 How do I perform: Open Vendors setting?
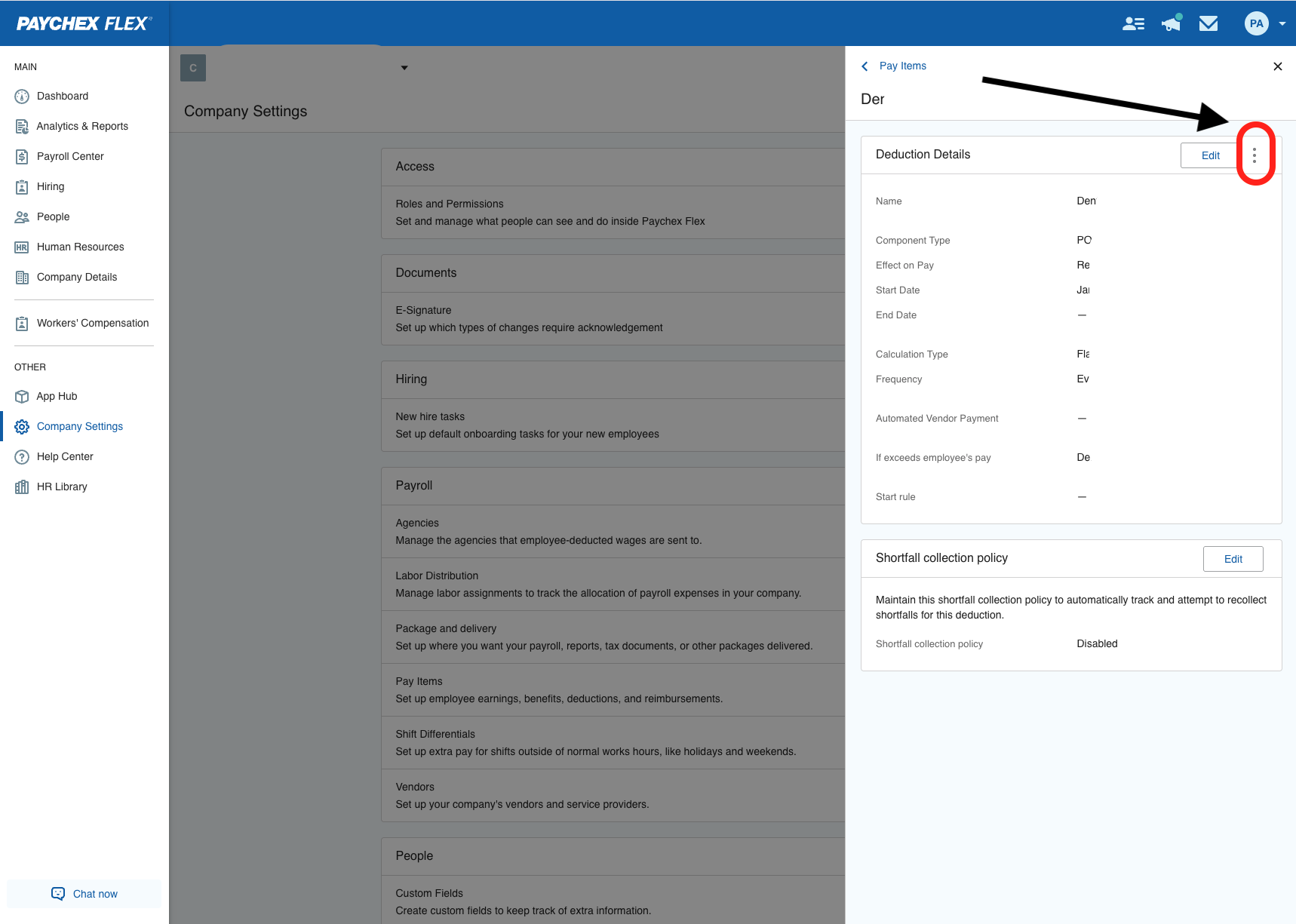click(x=613, y=796)
